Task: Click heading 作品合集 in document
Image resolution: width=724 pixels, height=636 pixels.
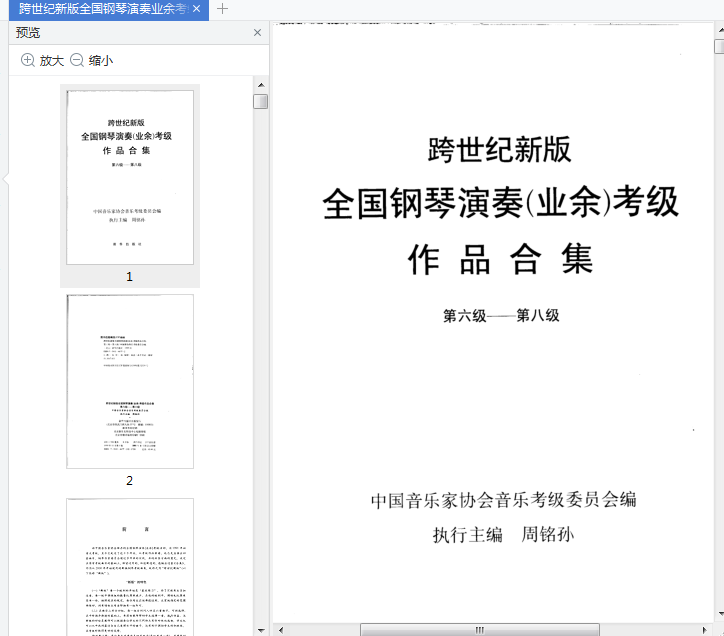Action: pos(501,260)
